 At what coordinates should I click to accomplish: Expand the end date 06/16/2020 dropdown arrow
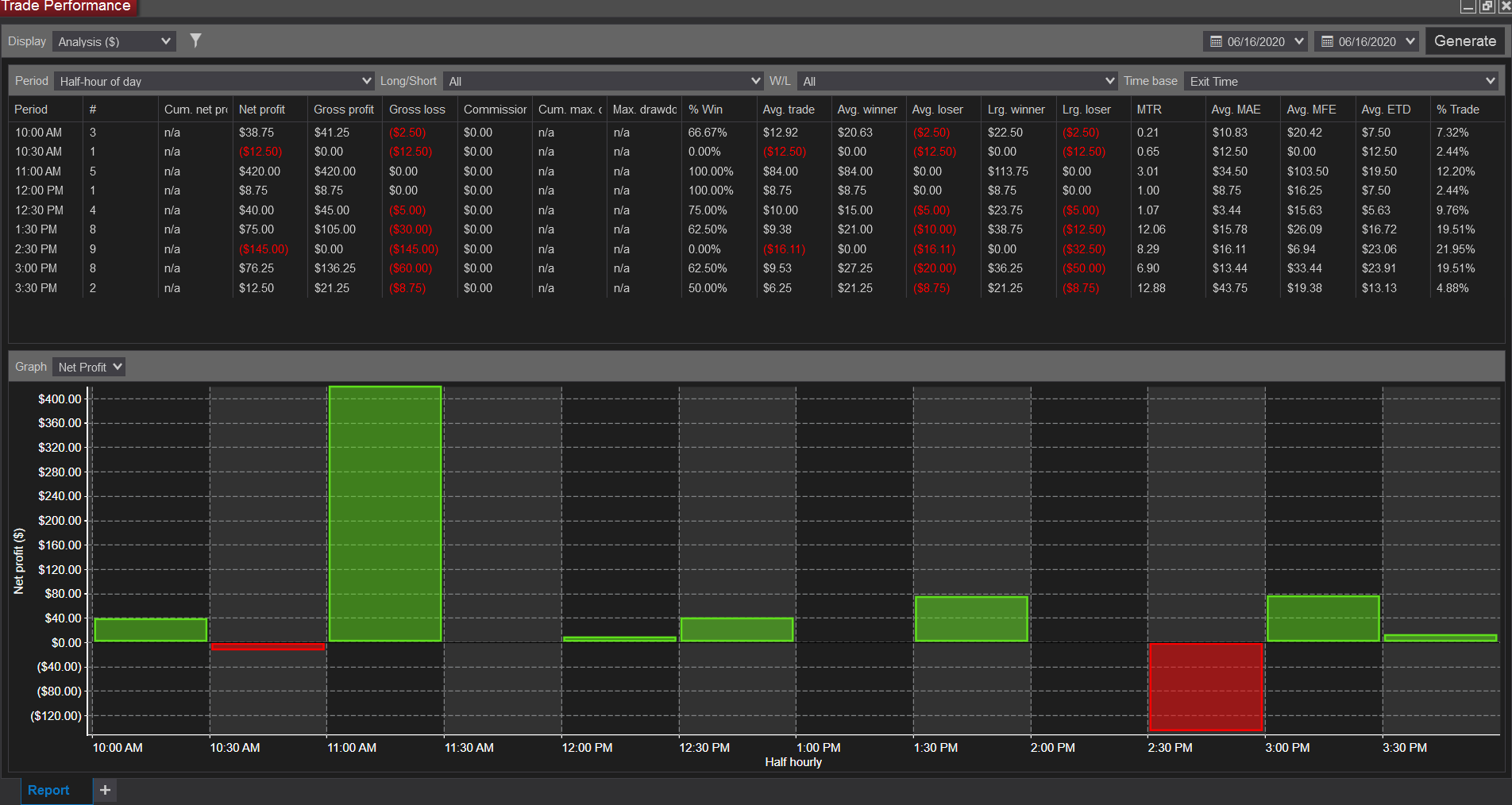[1410, 41]
